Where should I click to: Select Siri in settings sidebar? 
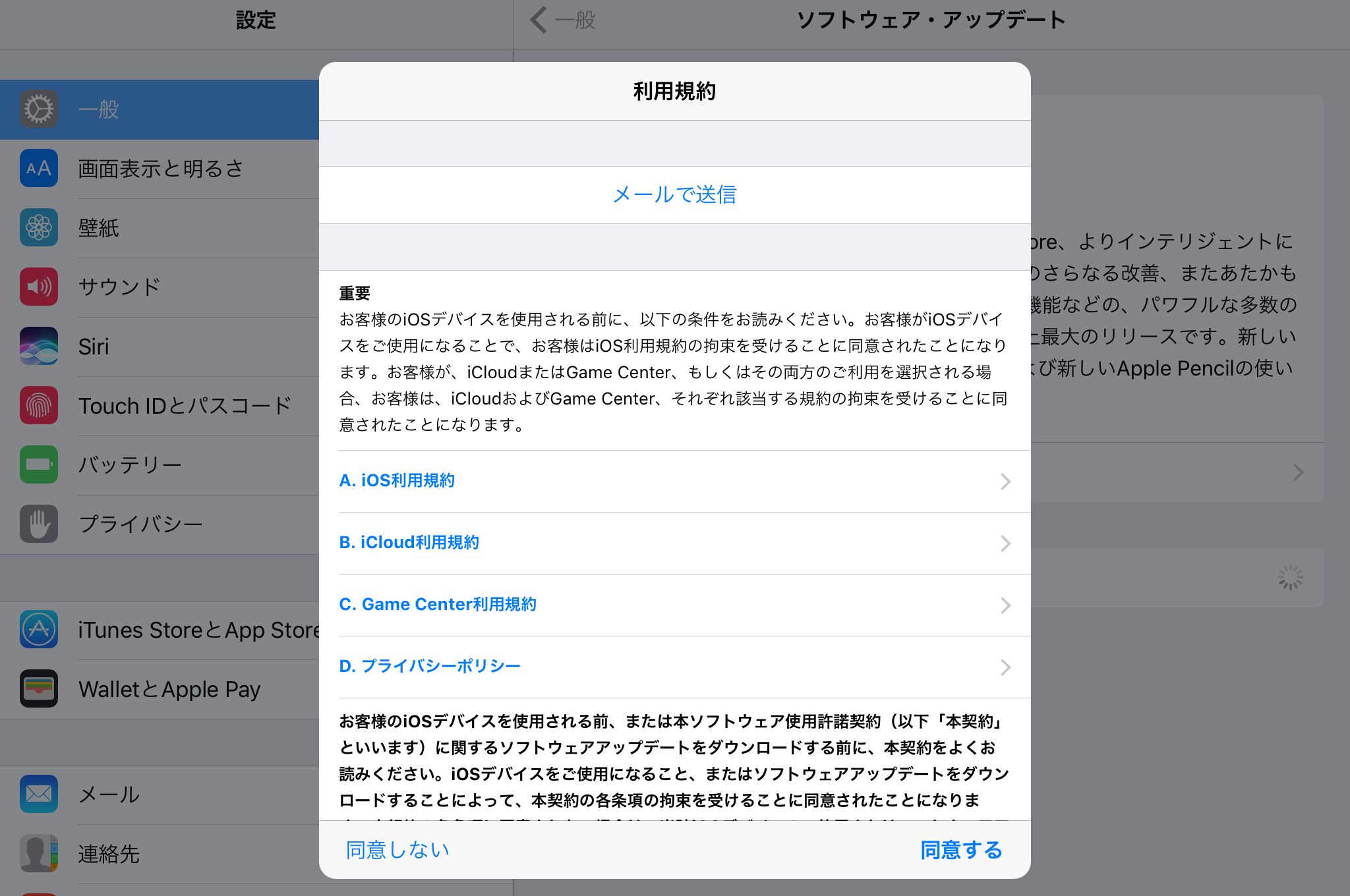point(160,347)
